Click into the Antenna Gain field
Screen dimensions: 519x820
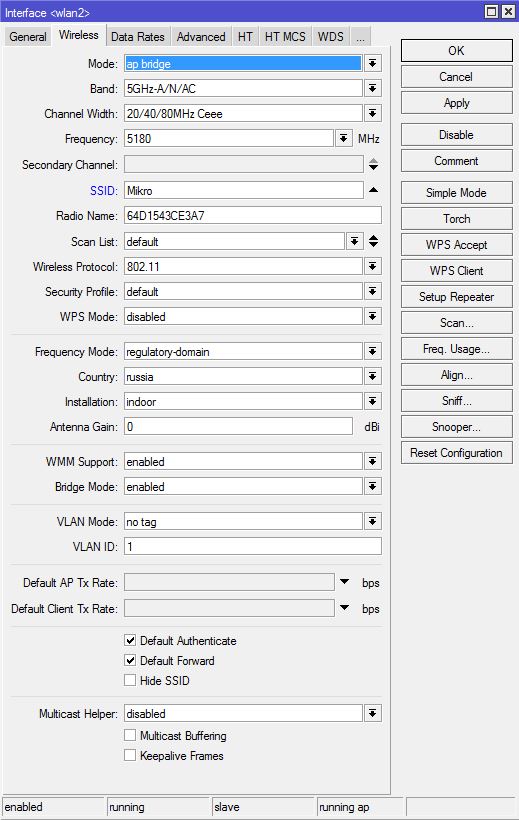coord(238,427)
